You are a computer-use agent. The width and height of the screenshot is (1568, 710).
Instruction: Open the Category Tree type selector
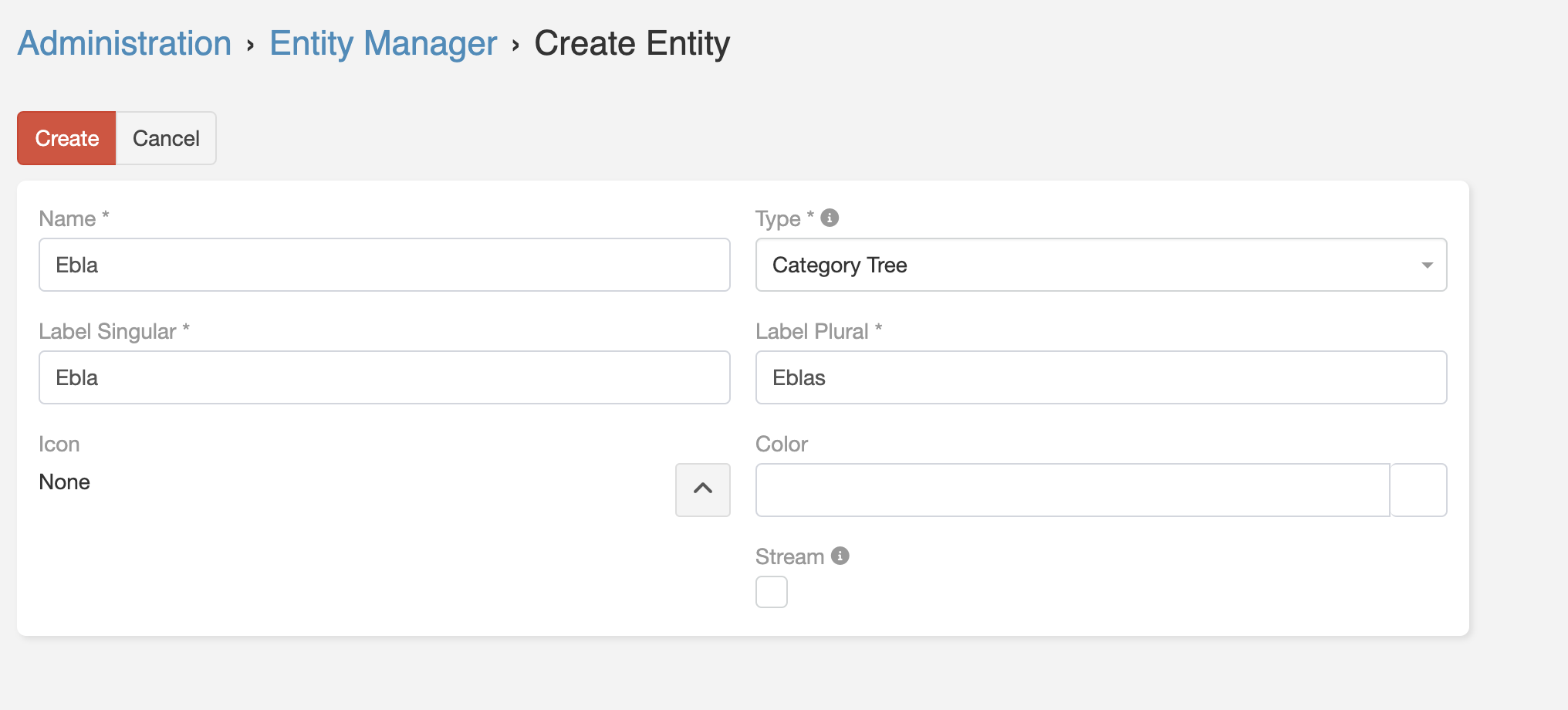pos(1100,265)
